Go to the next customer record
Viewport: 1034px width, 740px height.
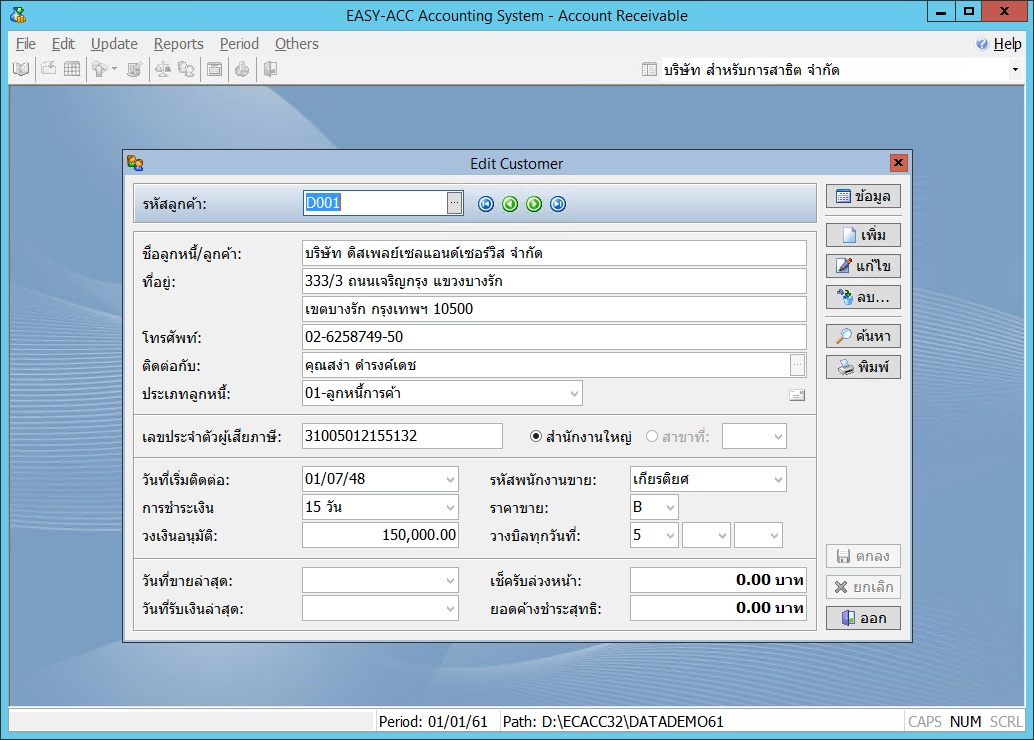click(x=534, y=204)
